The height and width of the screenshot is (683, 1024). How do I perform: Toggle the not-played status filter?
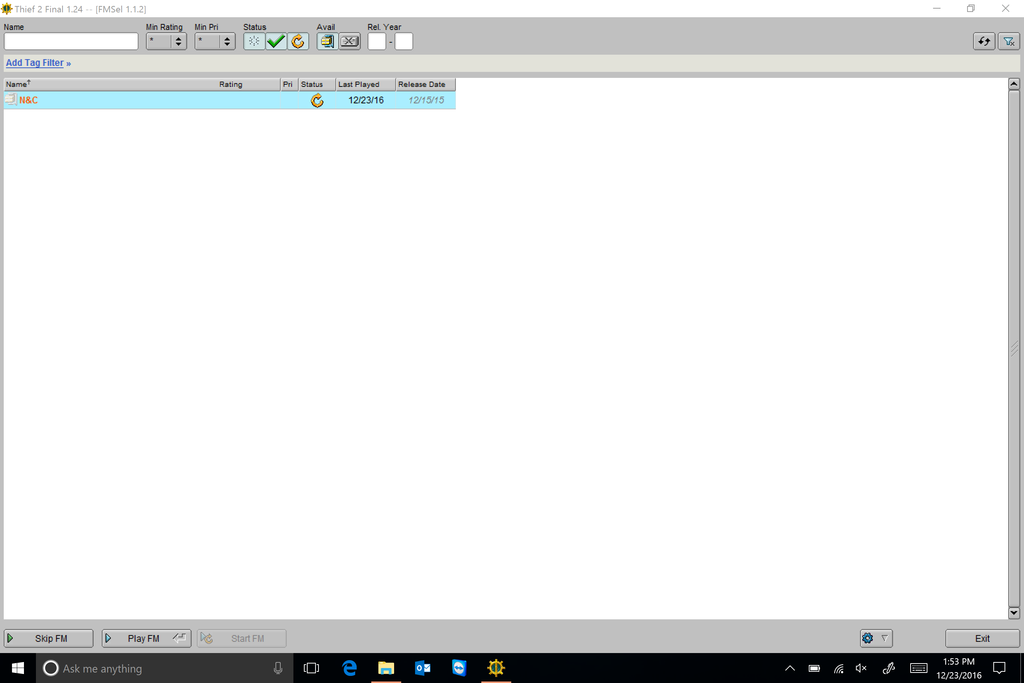pos(254,41)
